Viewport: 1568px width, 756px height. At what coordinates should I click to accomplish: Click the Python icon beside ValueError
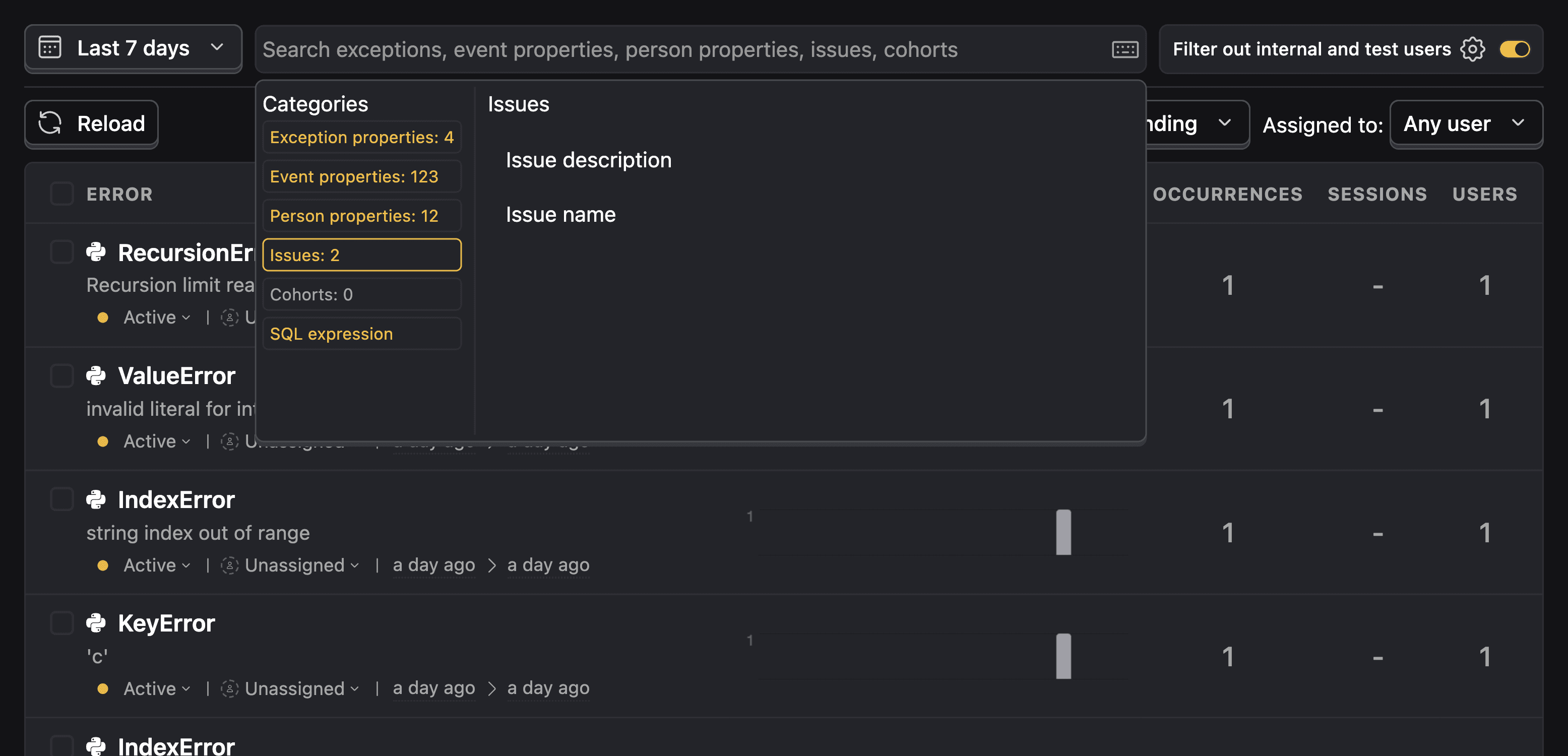[x=96, y=375]
